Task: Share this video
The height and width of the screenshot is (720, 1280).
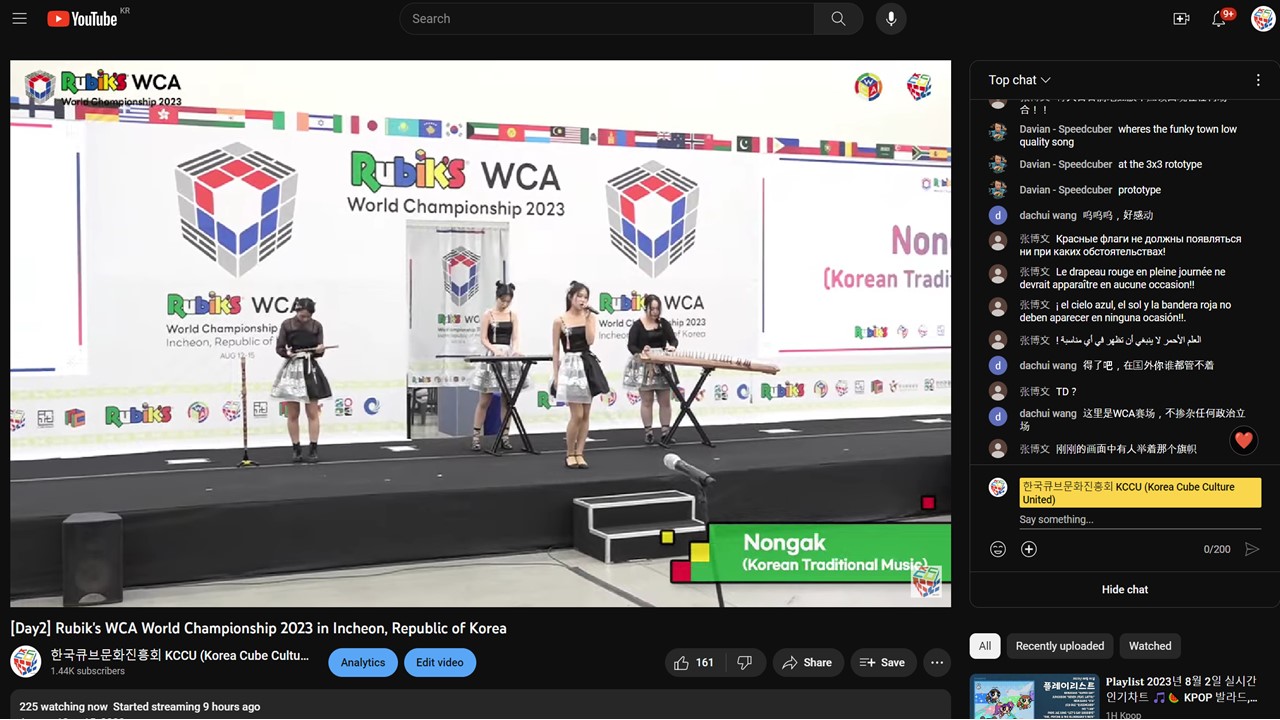Action: click(807, 662)
